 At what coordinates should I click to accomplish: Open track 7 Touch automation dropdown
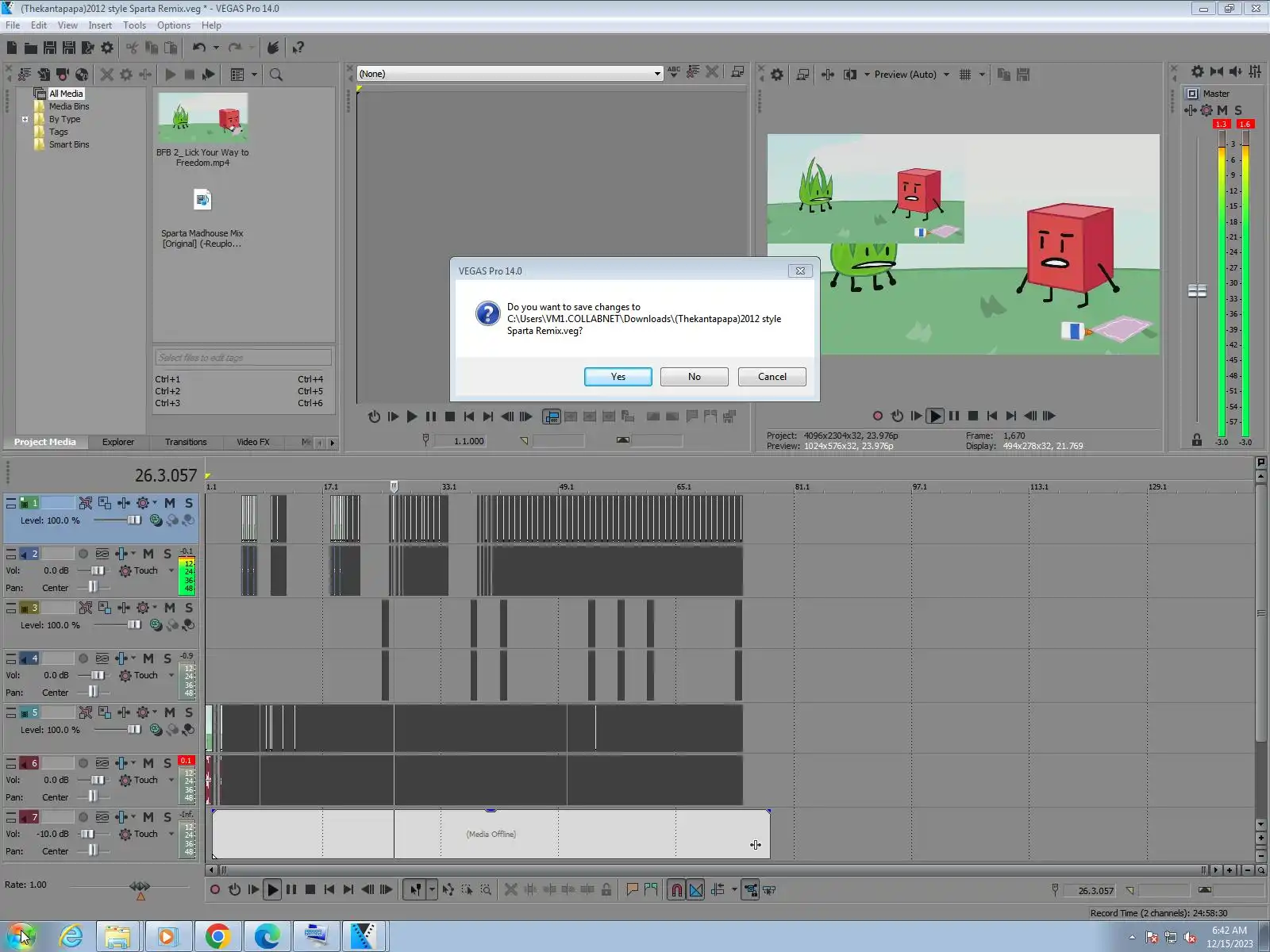pyautogui.click(x=171, y=835)
